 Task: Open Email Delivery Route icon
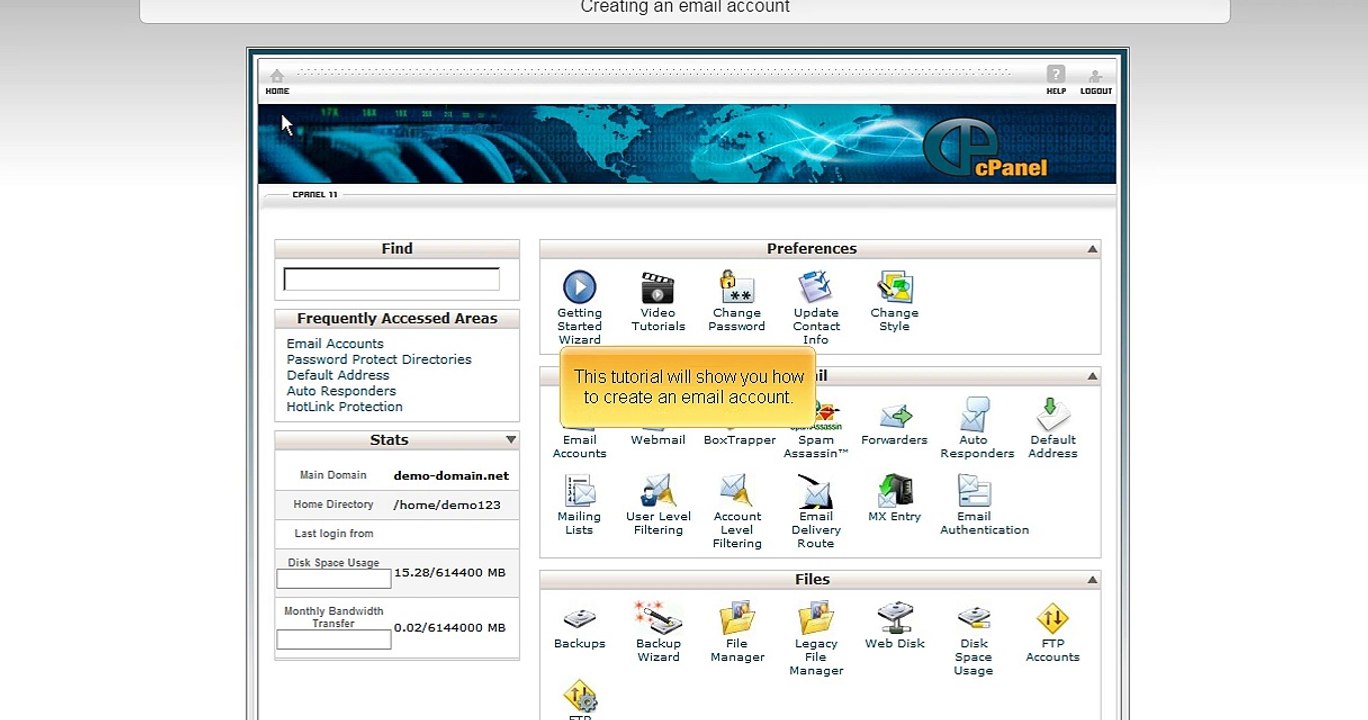[x=816, y=492]
